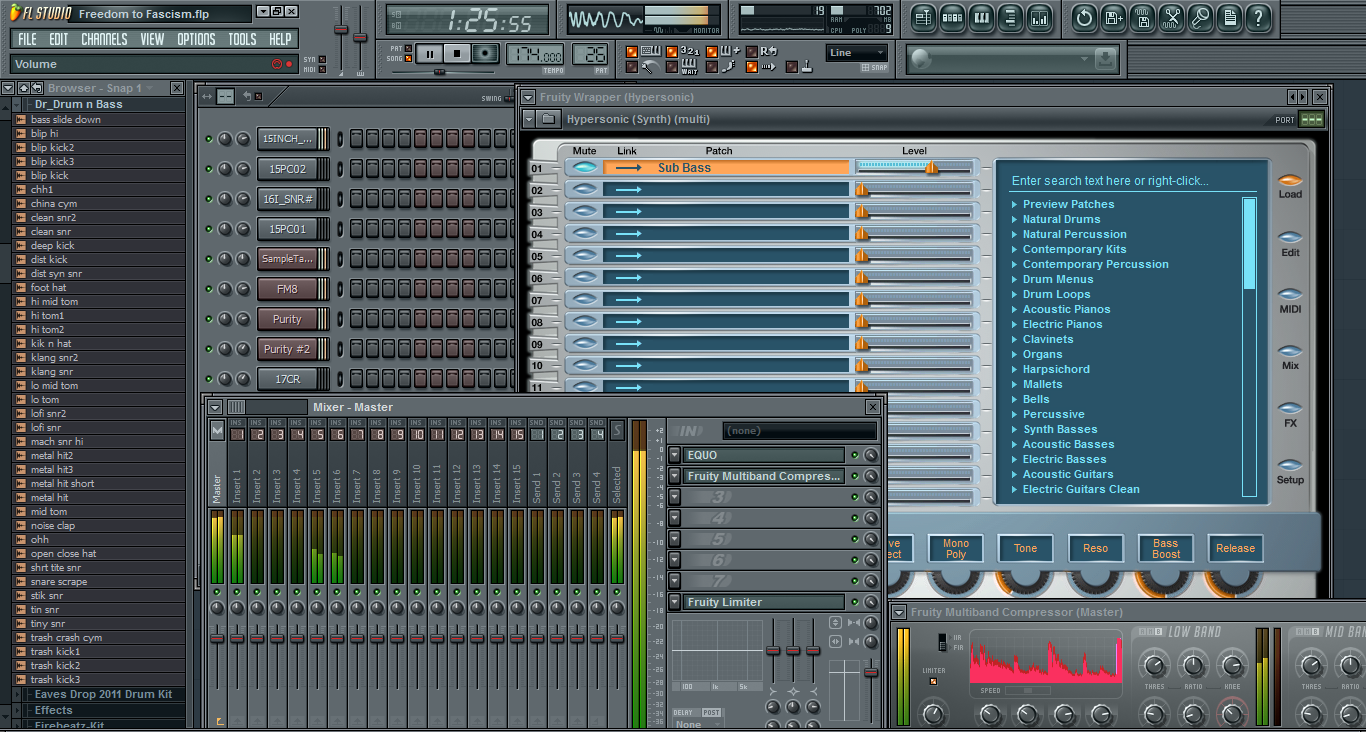The width and height of the screenshot is (1366, 732).
Task: Click the Bass Boost button in Hypersonic
Action: (x=1166, y=548)
